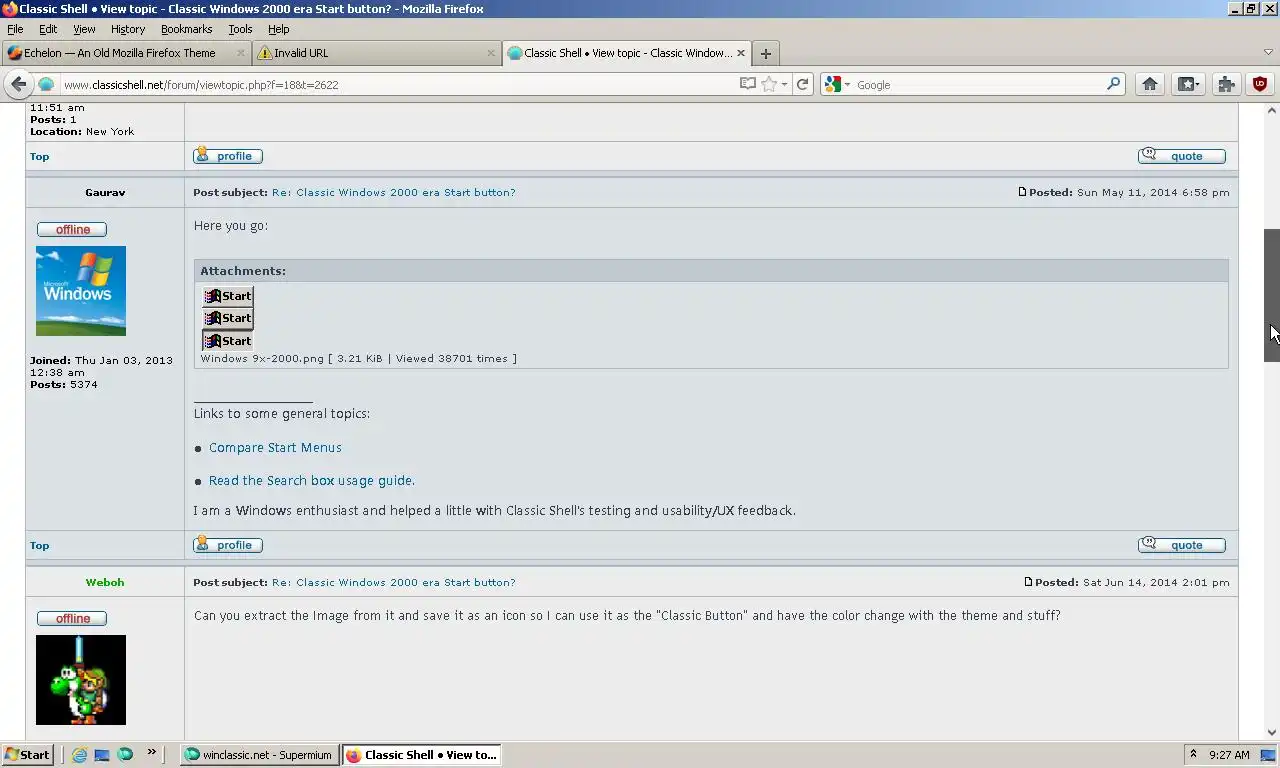This screenshot has width=1280, height=768.
Task: Click Top link below Gaurav's post
Action: point(39,545)
